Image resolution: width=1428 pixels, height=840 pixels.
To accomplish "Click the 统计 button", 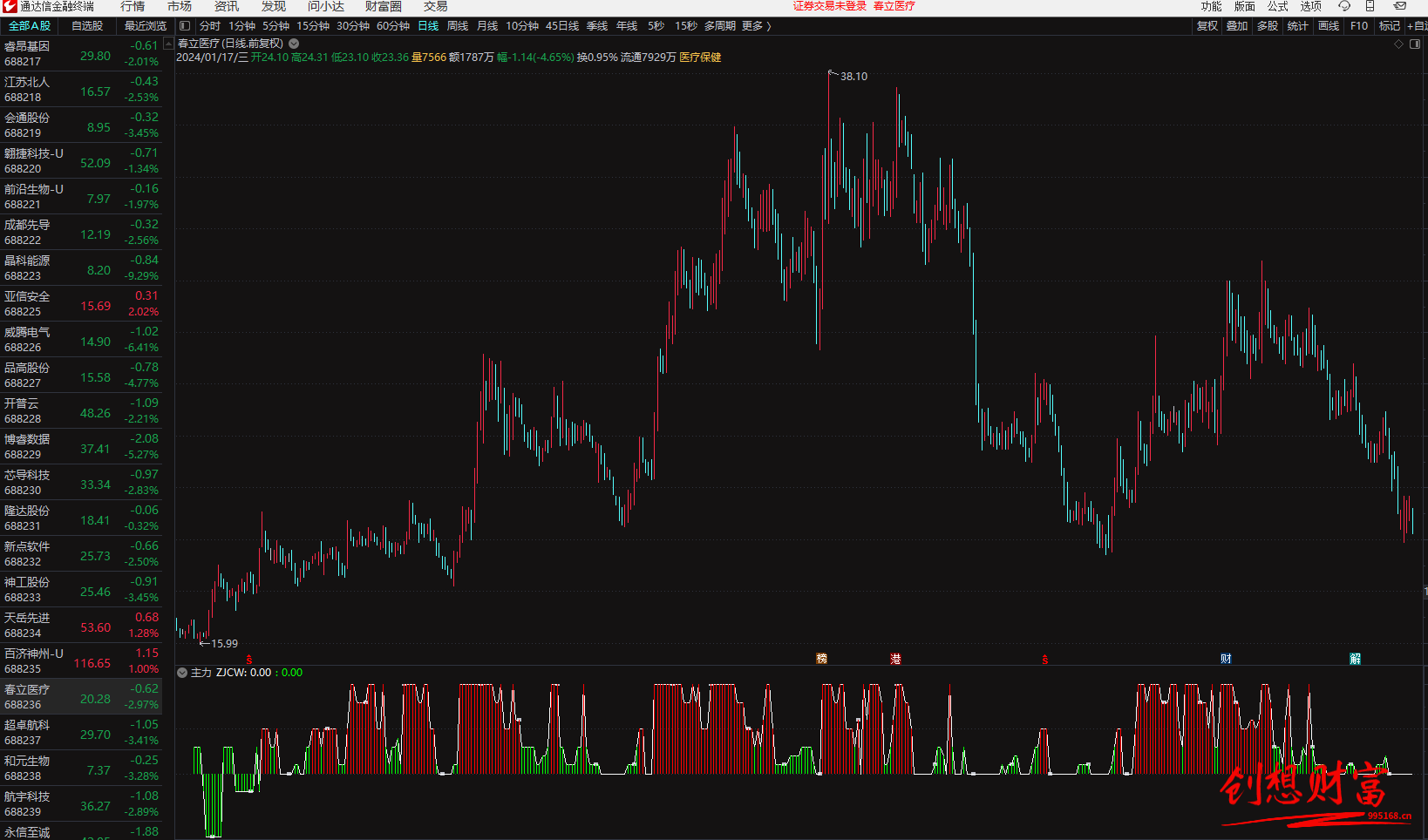I will click(1297, 26).
